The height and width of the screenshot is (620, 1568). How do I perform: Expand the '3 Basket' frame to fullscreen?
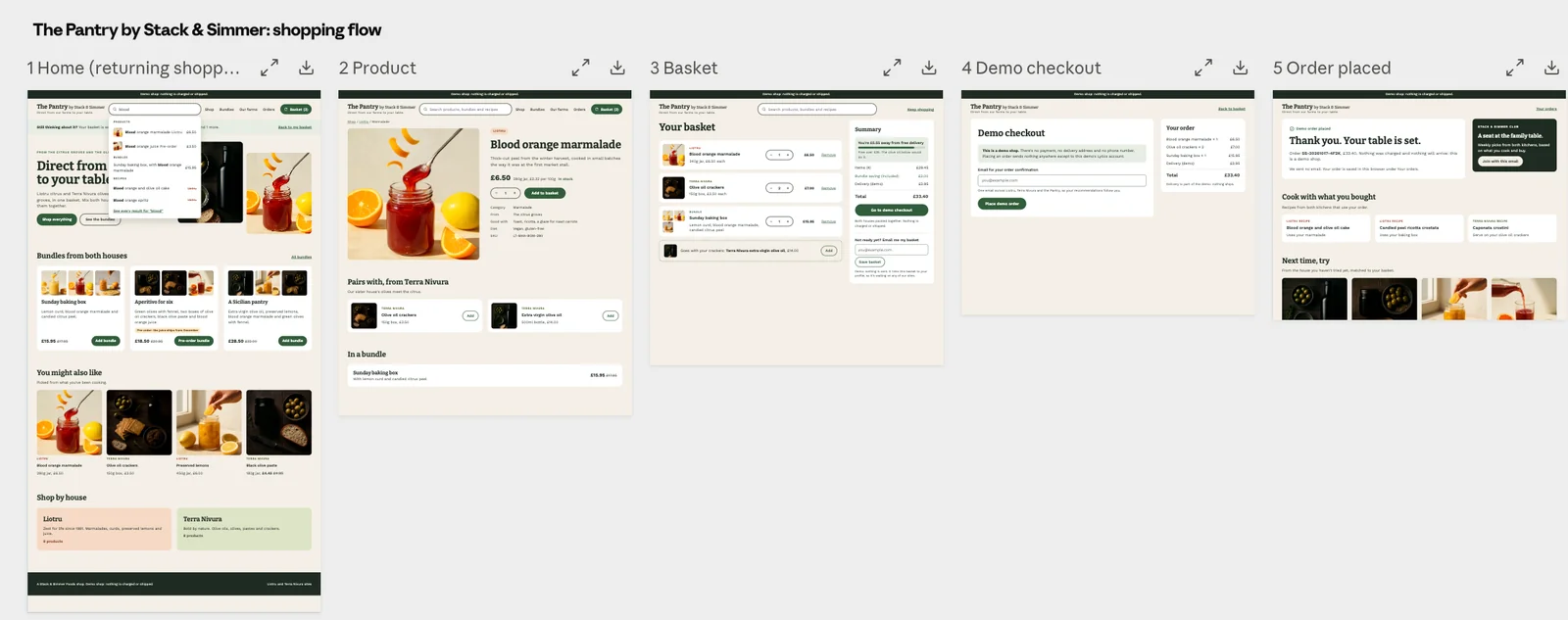click(x=892, y=68)
